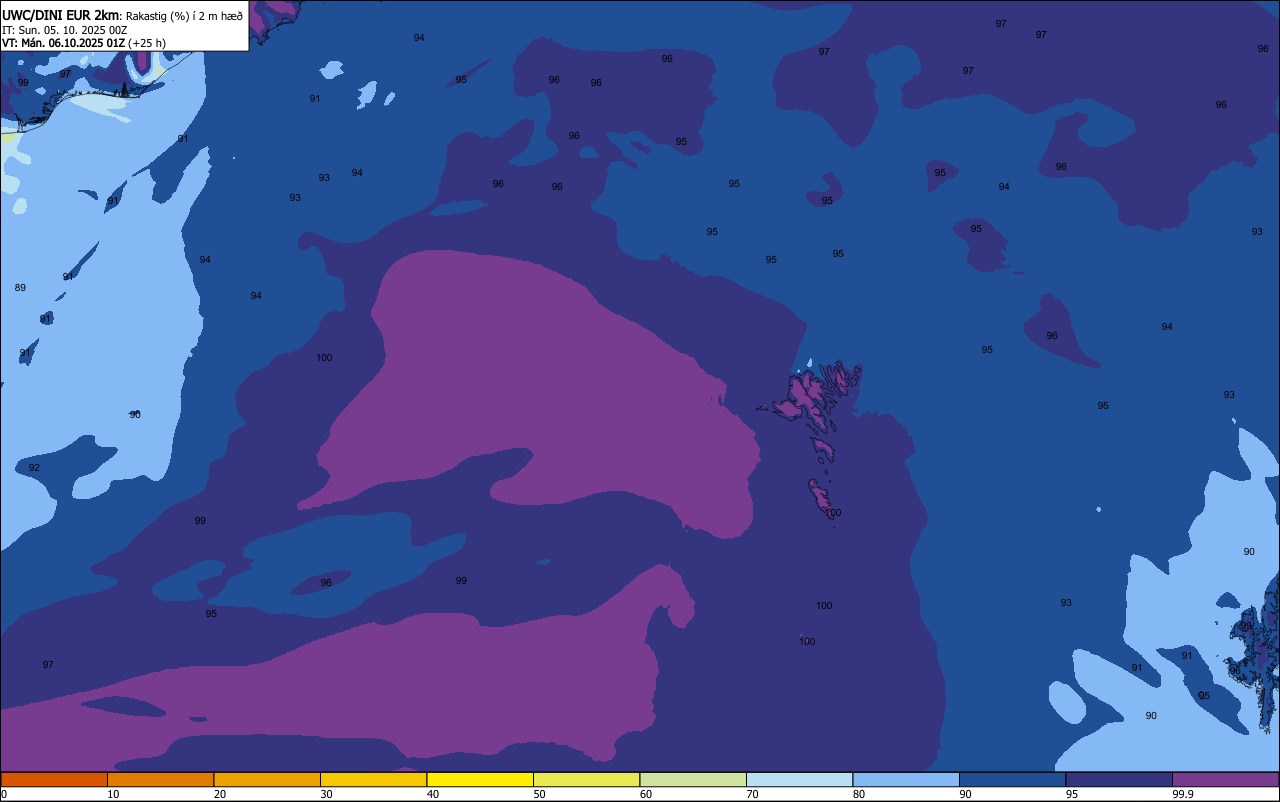
Task: Select the '(+25 h)' forecast offset text
Action: (147, 43)
